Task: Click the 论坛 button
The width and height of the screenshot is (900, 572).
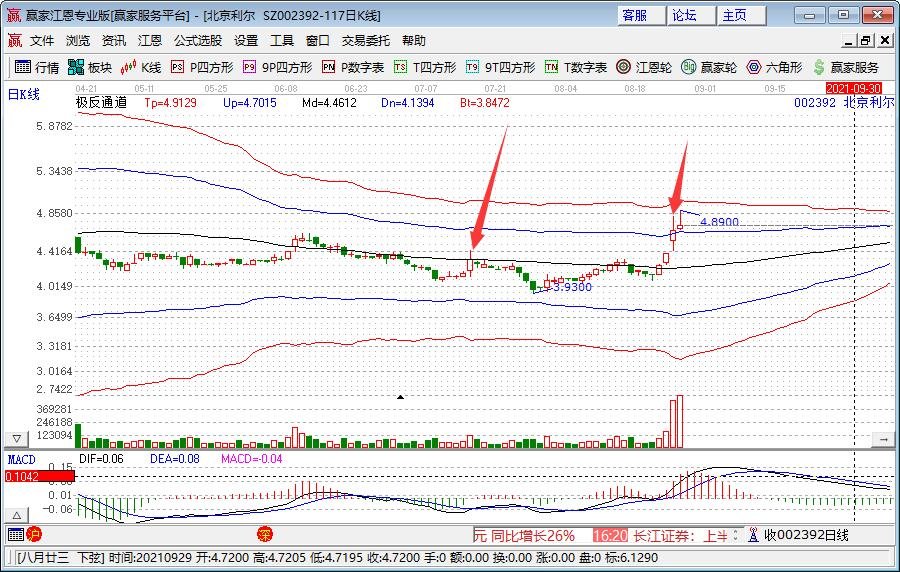Action: pyautogui.click(x=692, y=15)
